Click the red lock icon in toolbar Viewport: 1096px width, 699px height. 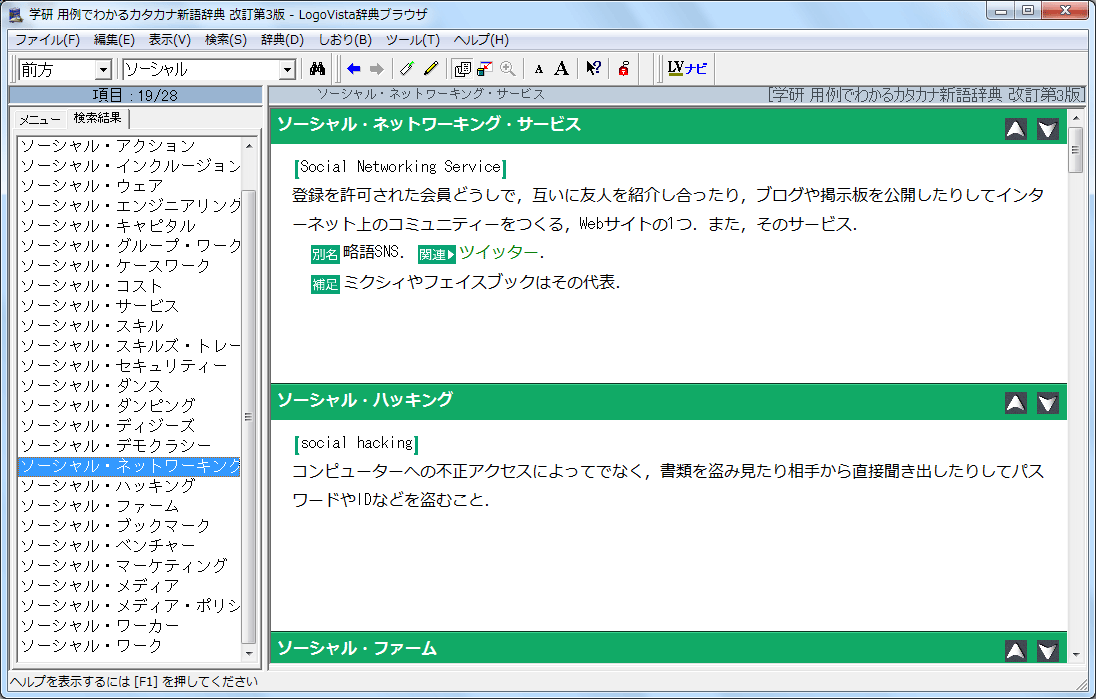tap(624, 69)
